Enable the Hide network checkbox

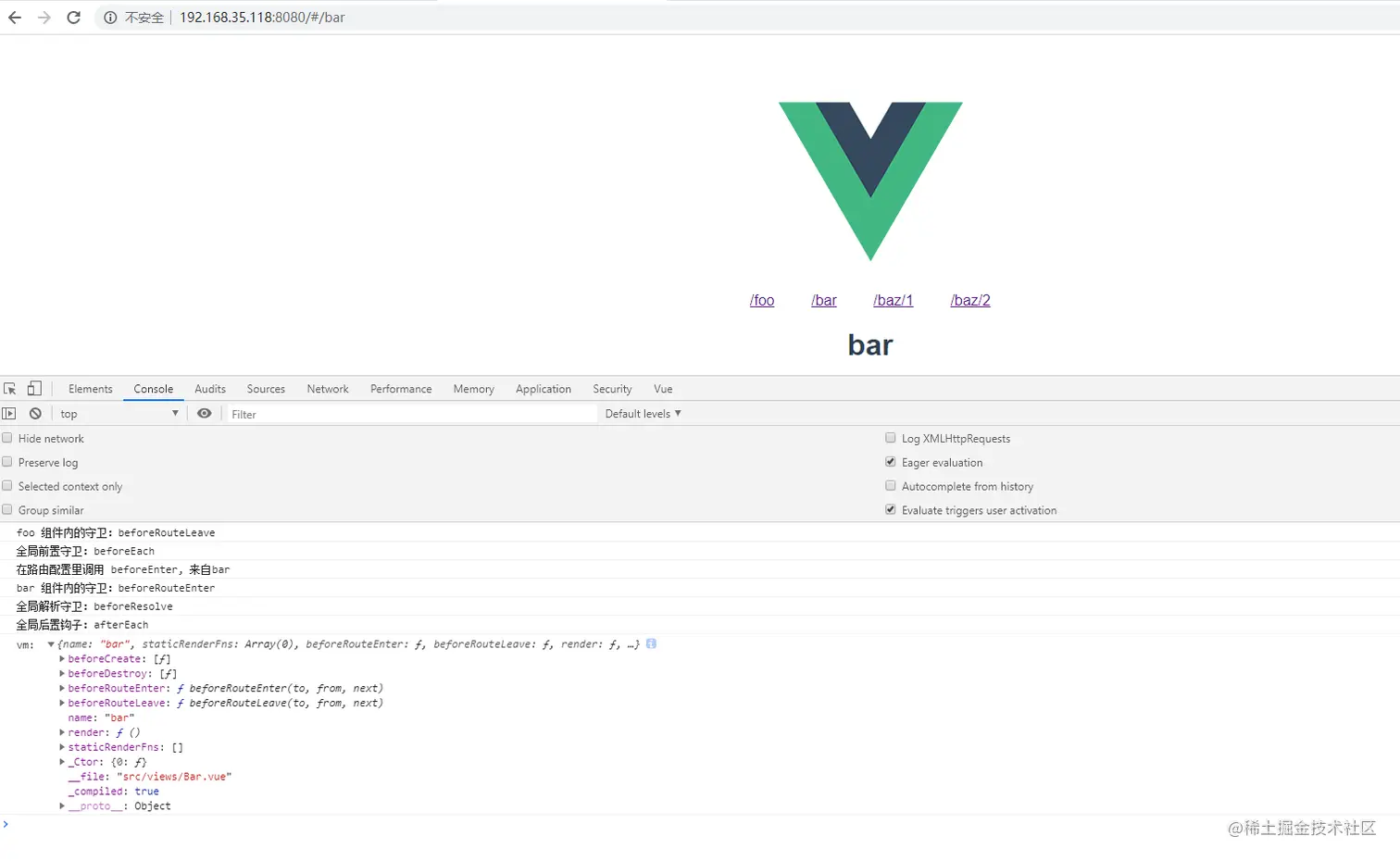tap(7, 438)
